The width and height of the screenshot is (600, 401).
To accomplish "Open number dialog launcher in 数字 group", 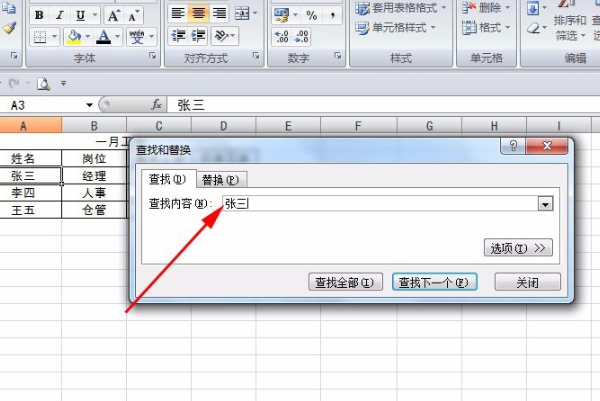I will 338,56.
